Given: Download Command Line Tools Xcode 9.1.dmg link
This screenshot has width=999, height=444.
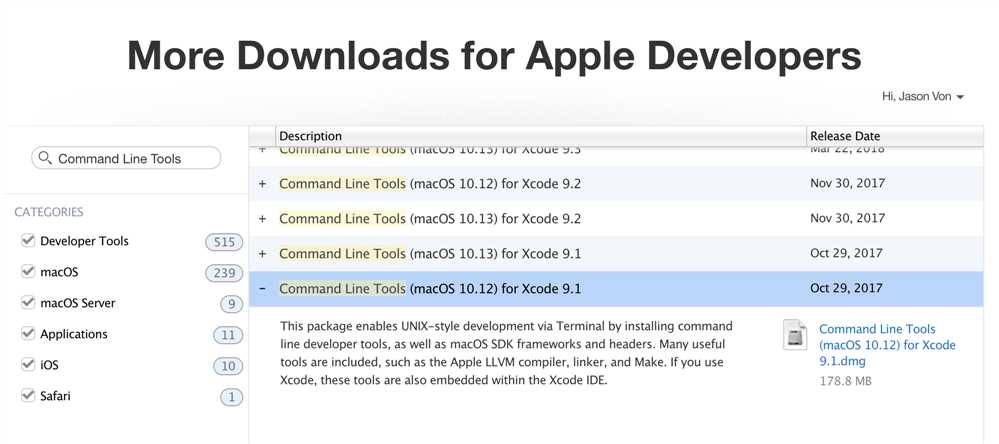Looking at the screenshot, I should (887, 345).
